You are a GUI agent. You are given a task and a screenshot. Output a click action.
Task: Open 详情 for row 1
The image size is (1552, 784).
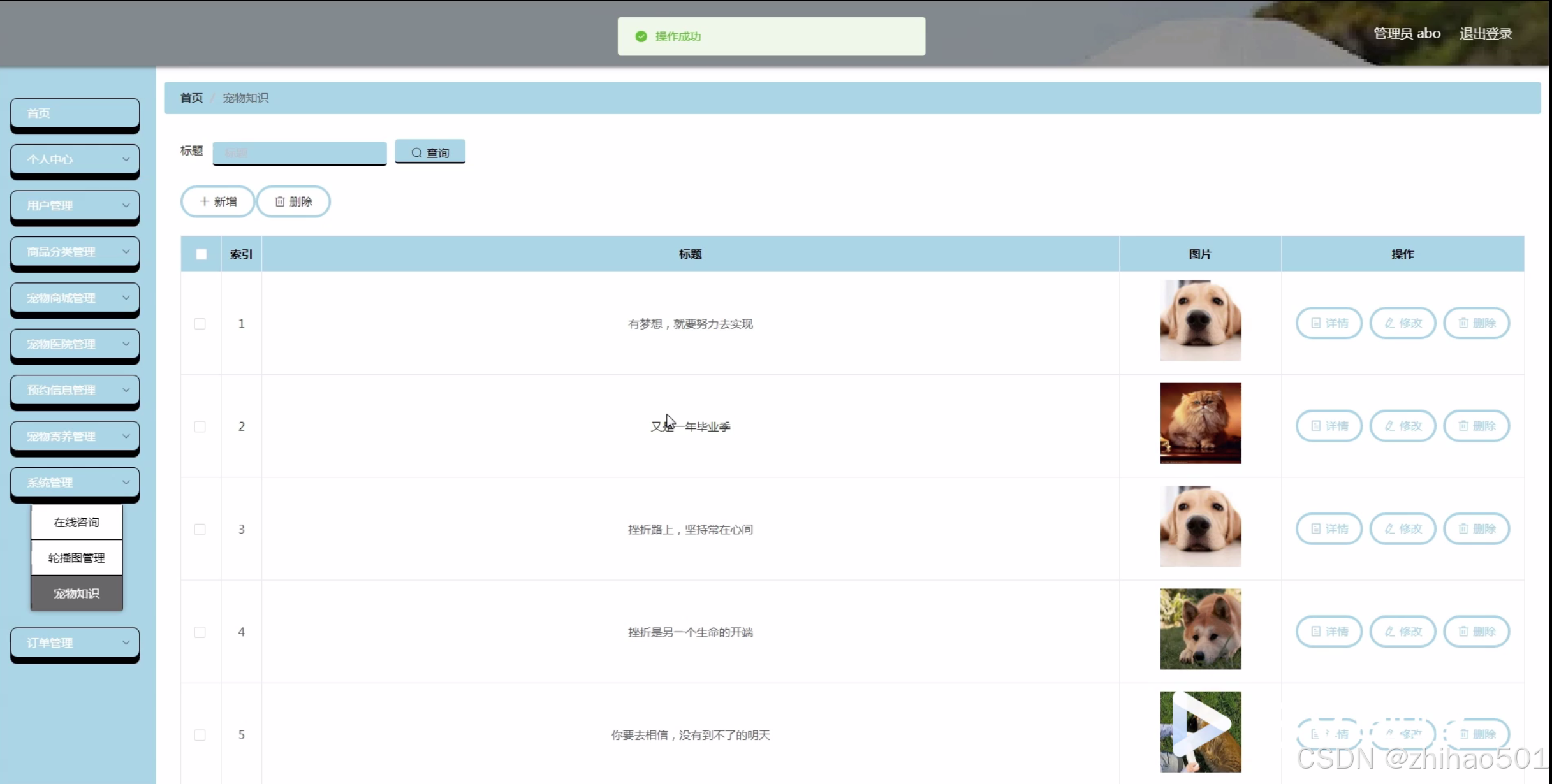click(1329, 323)
